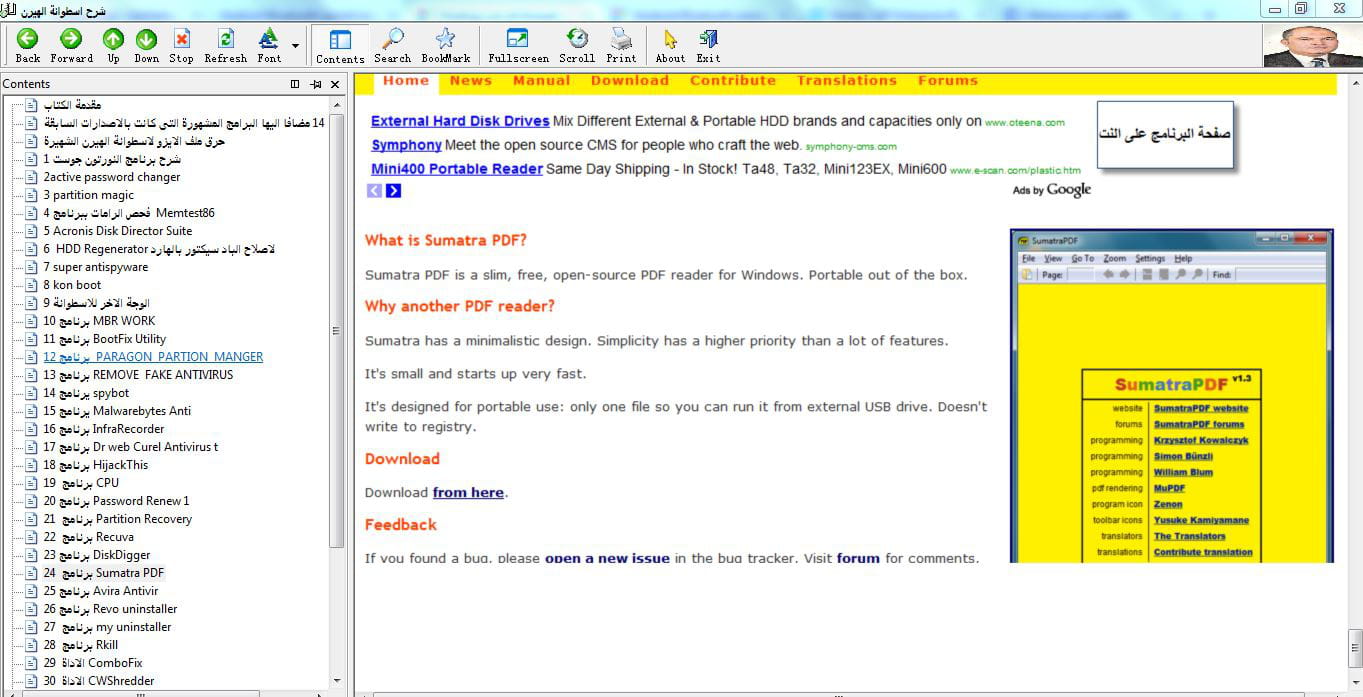This screenshot has height=697, width=1363.
Task: Select the DiskDigger topic
Action: tap(96, 555)
